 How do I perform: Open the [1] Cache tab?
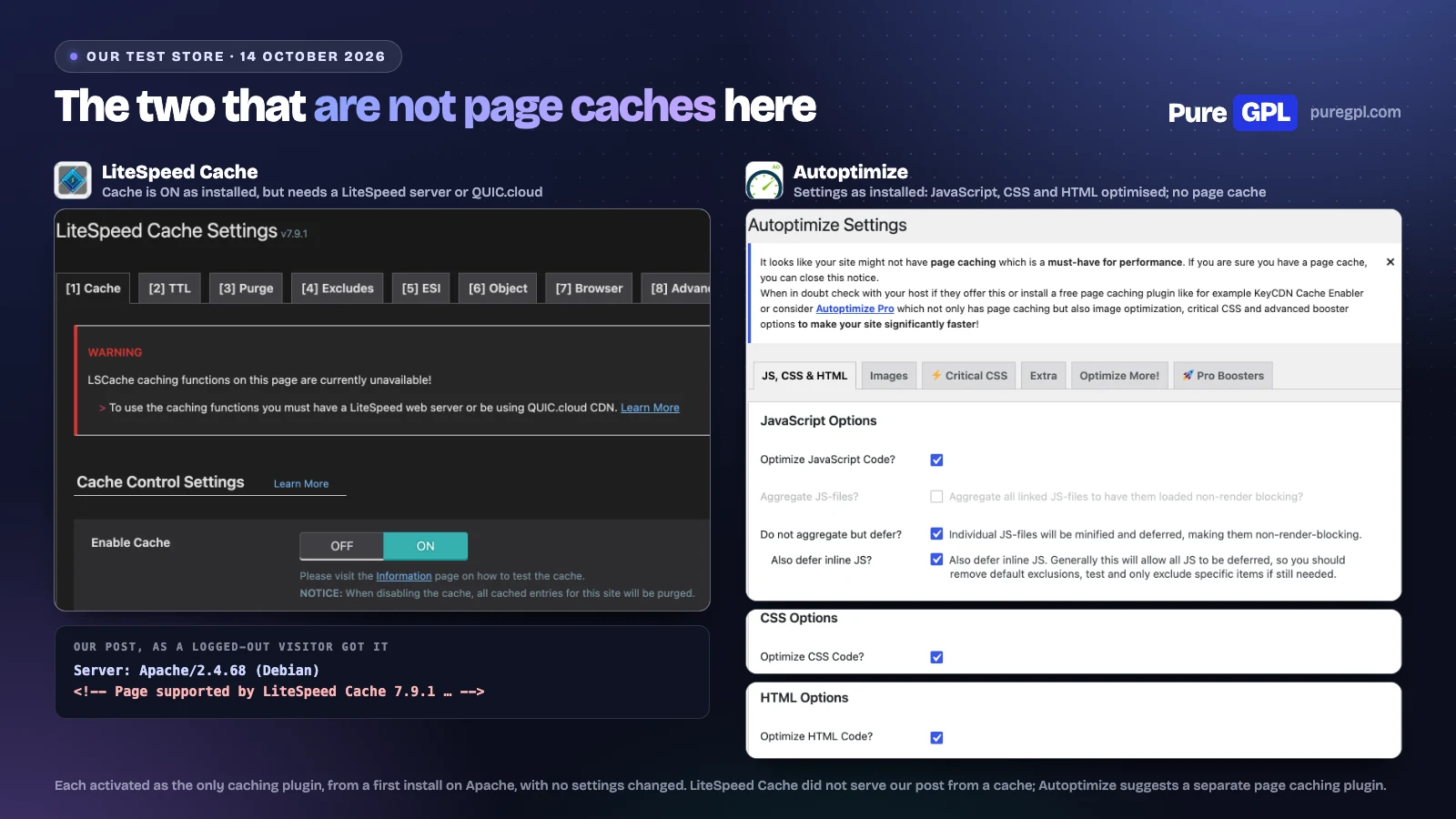[93, 288]
